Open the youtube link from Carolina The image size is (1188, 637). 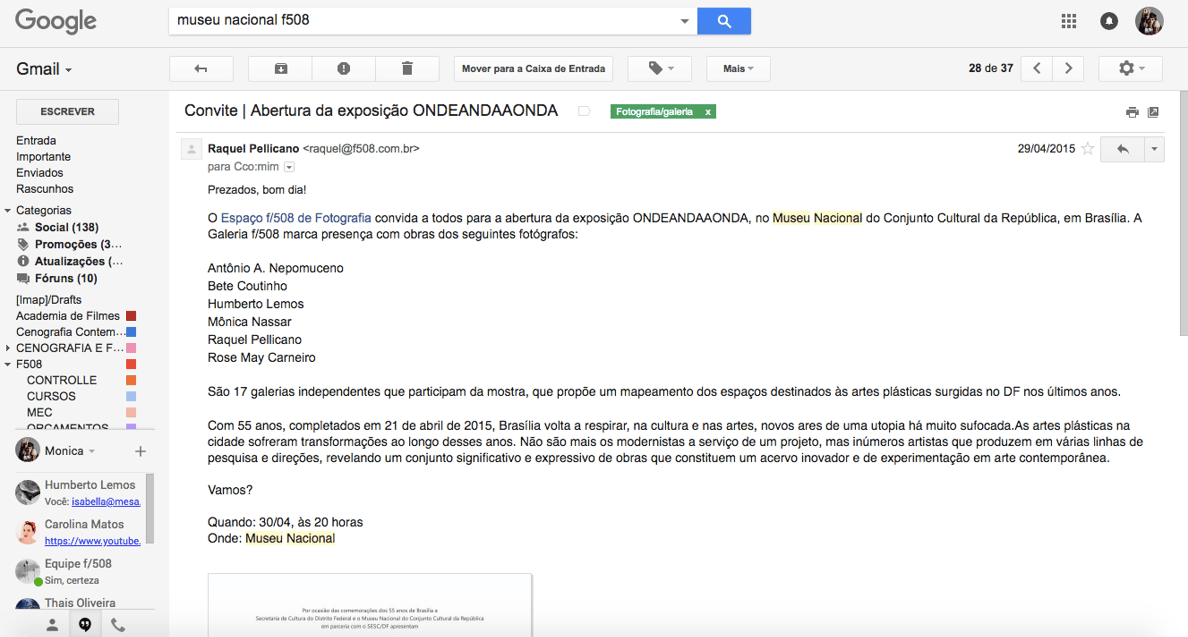click(x=92, y=541)
